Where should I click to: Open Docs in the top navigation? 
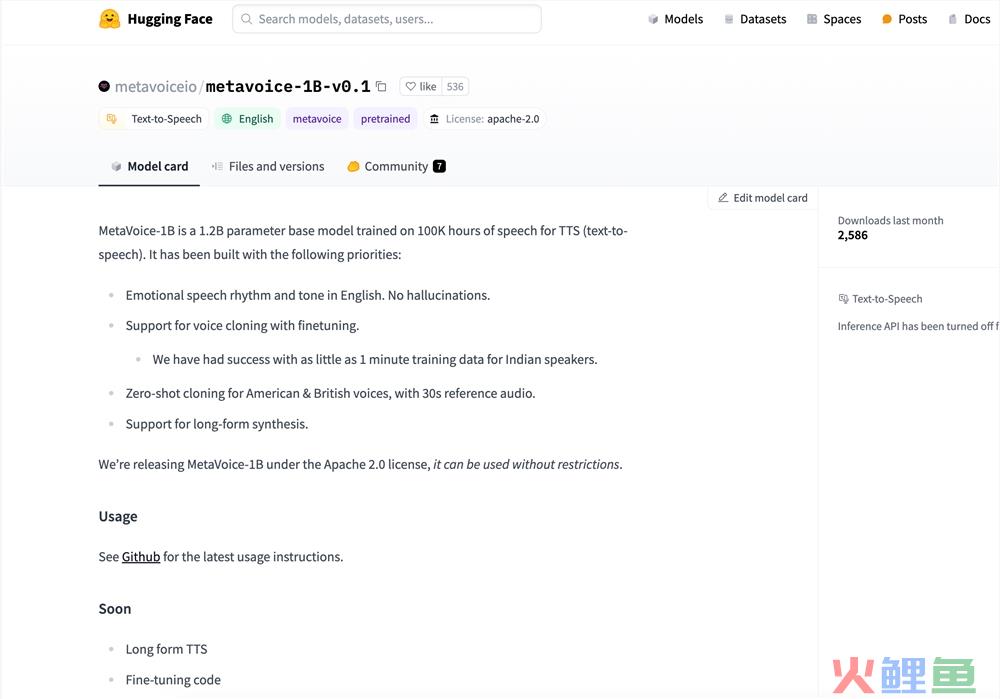969,19
